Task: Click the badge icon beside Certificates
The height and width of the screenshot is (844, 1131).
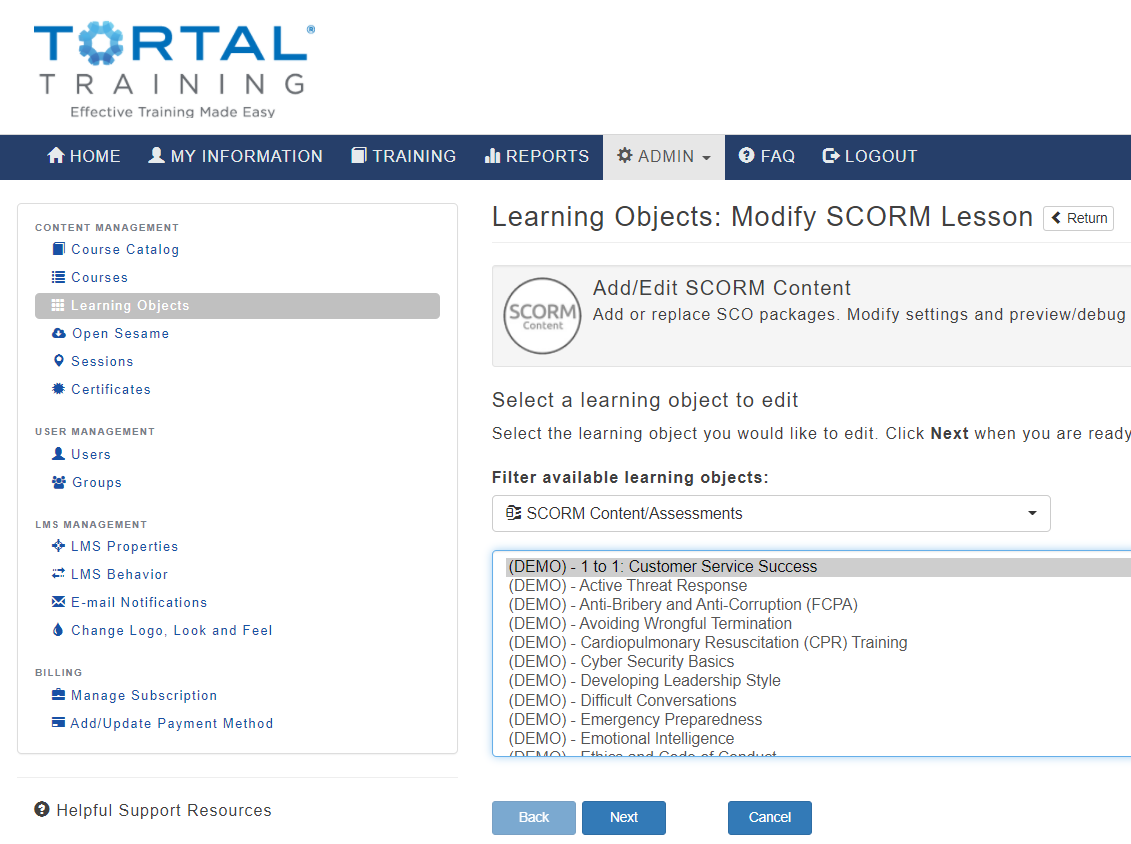Action: 58,389
